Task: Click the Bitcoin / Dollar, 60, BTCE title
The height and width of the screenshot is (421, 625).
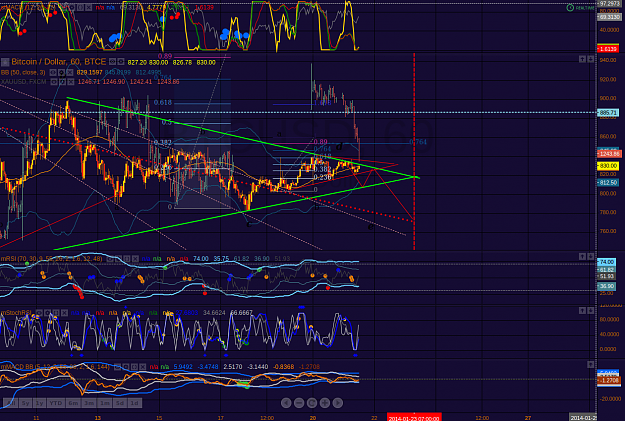Action: pyautogui.click(x=59, y=62)
